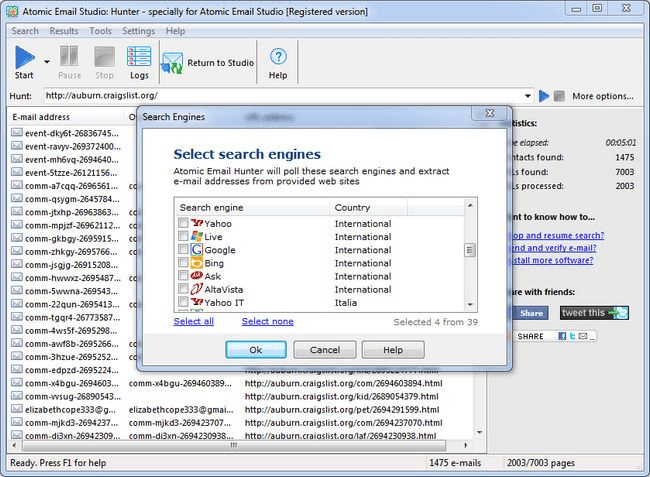This screenshot has width=650, height=477.
Task: Click the Search engine column header
Action: click(x=252, y=207)
